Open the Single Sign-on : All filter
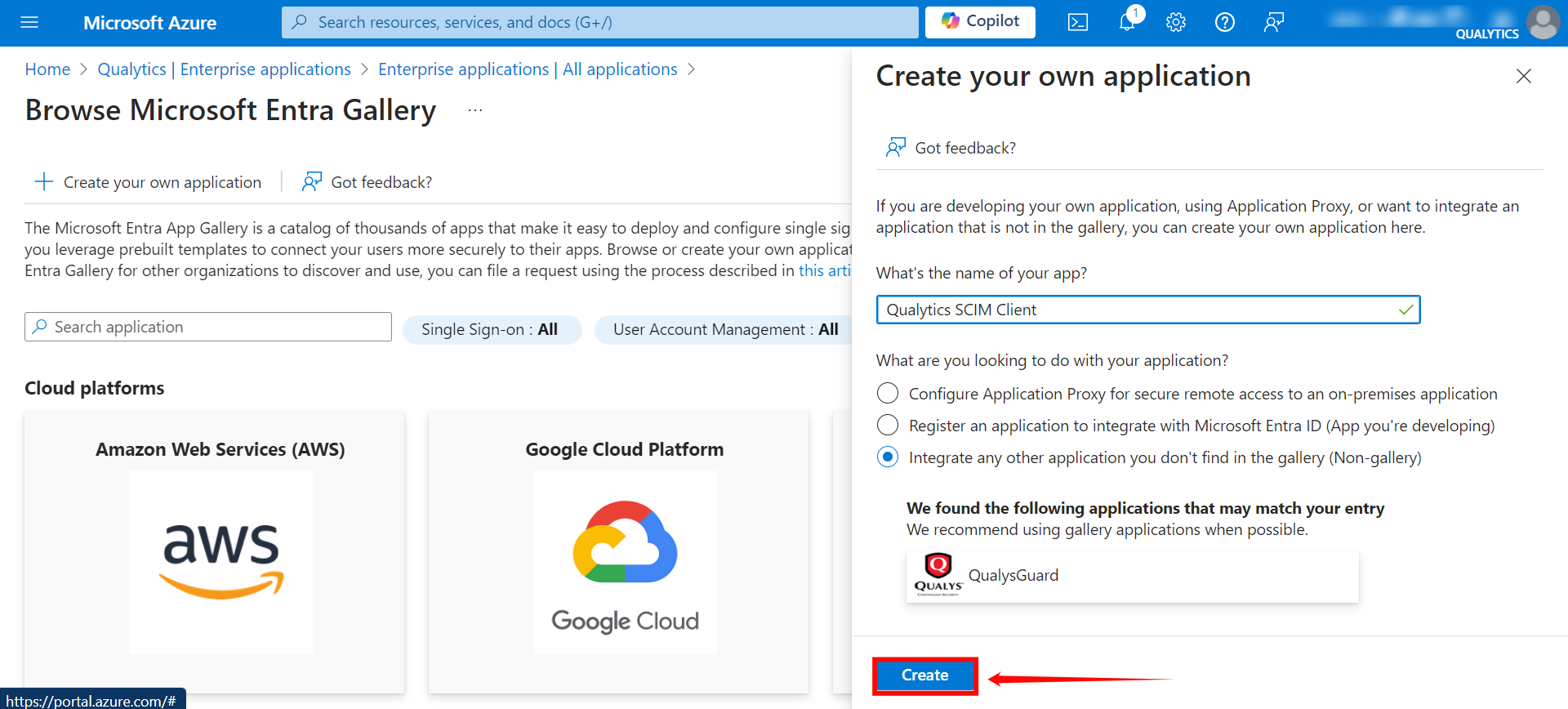The image size is (1568, 709). coord(492,330)
